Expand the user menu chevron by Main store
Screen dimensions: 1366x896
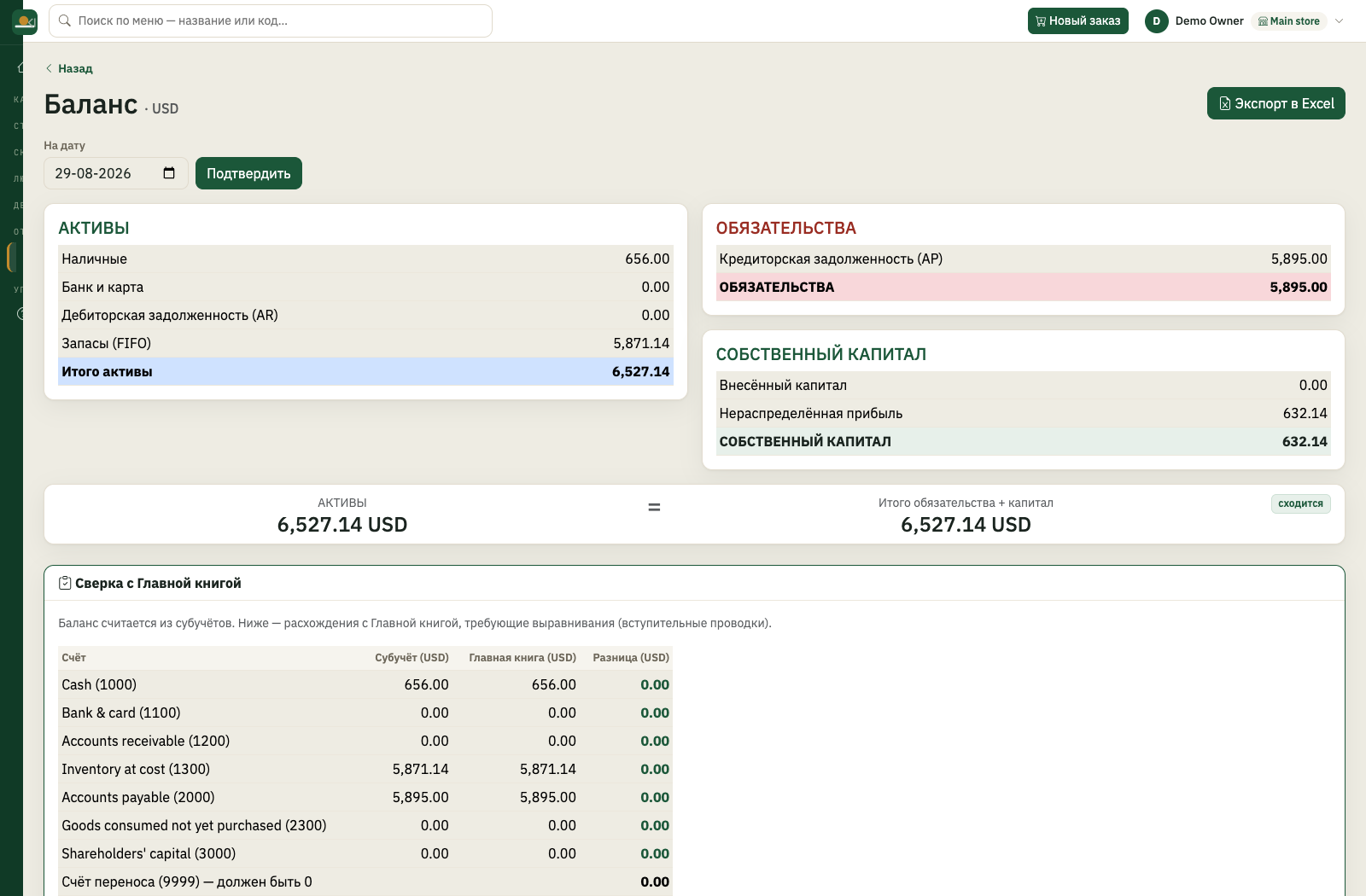[1339, 21]
